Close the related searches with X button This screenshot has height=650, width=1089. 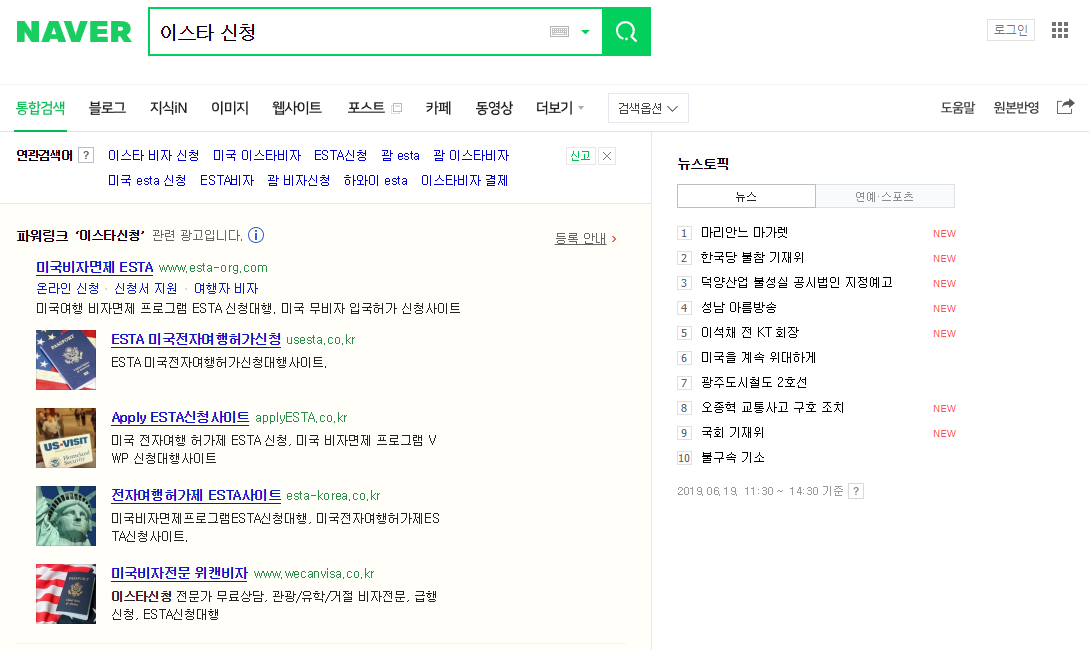[607, 156]
